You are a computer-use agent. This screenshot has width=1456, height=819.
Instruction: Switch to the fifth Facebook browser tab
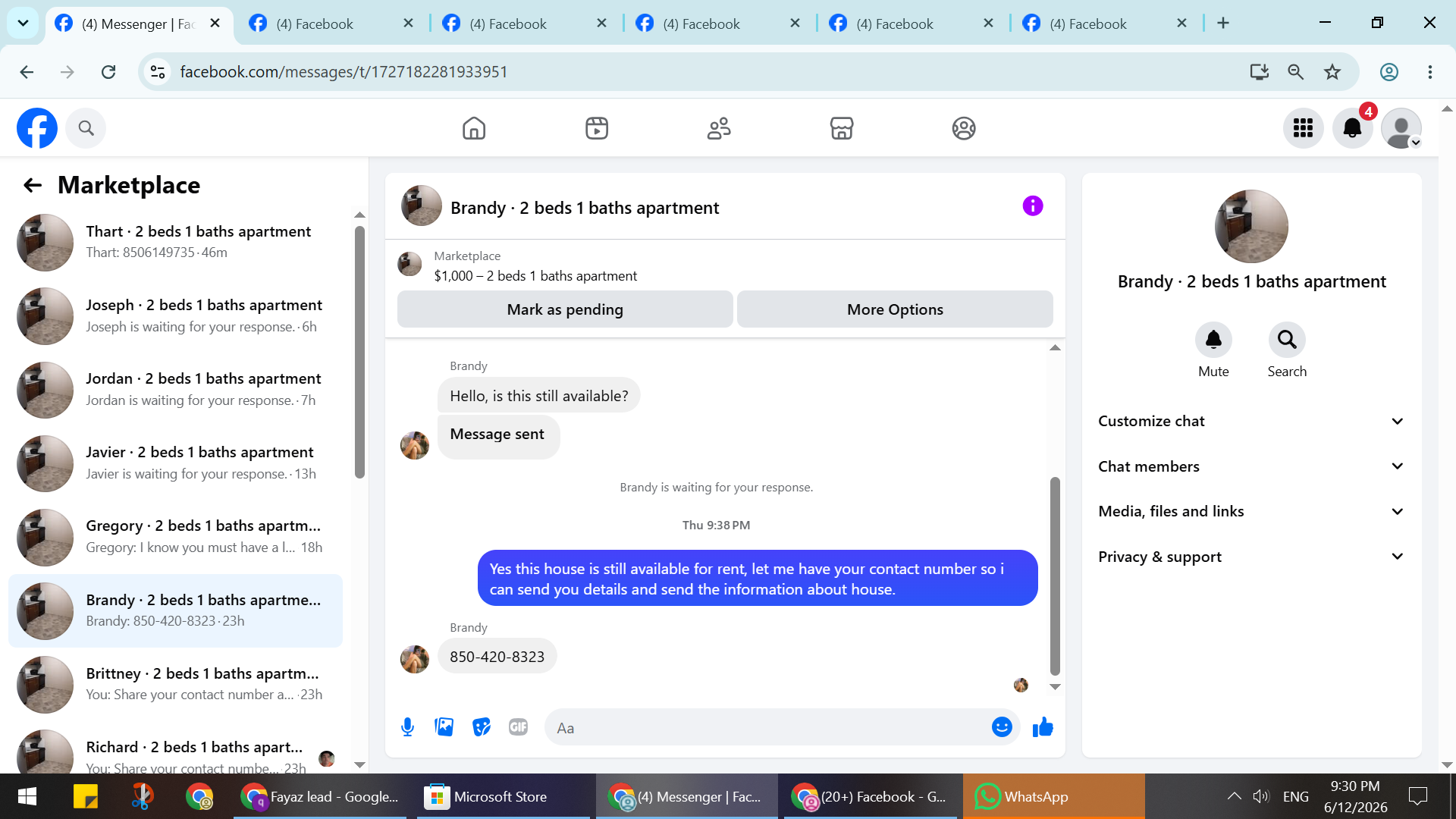pyautogui.click(x=914, y=24)
